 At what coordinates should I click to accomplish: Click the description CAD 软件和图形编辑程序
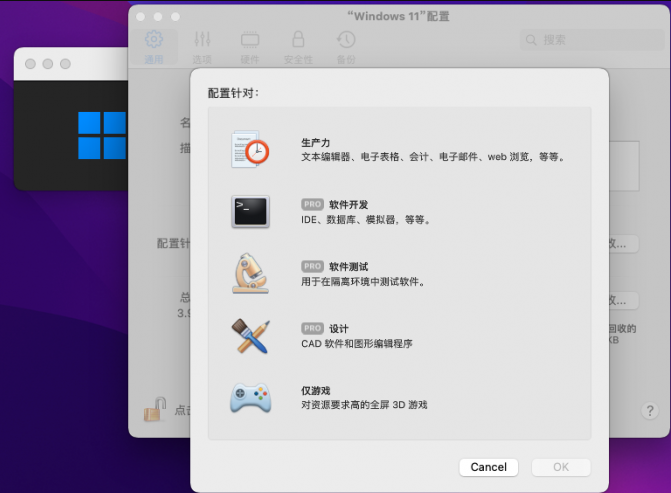pos(357,344)
